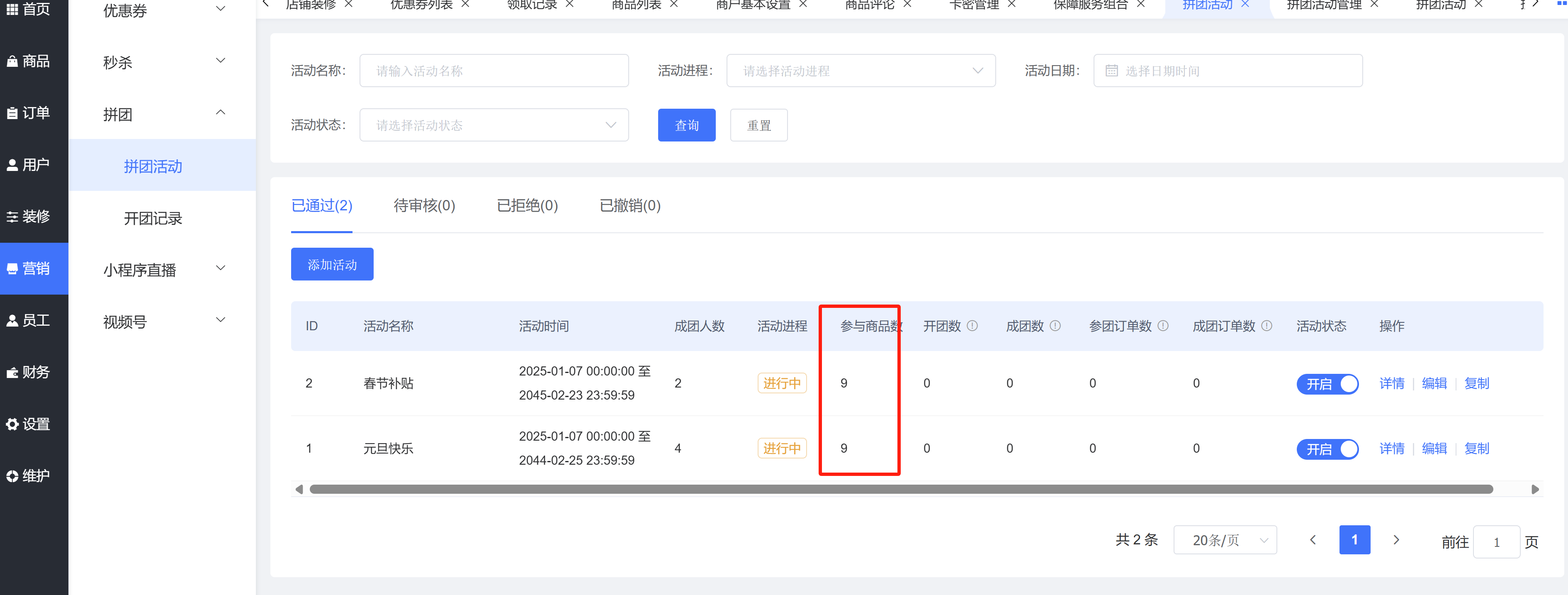Close the 店铺装修 tab
Image resolution: width=1568 pixels, height=595 pixels.
349,4
